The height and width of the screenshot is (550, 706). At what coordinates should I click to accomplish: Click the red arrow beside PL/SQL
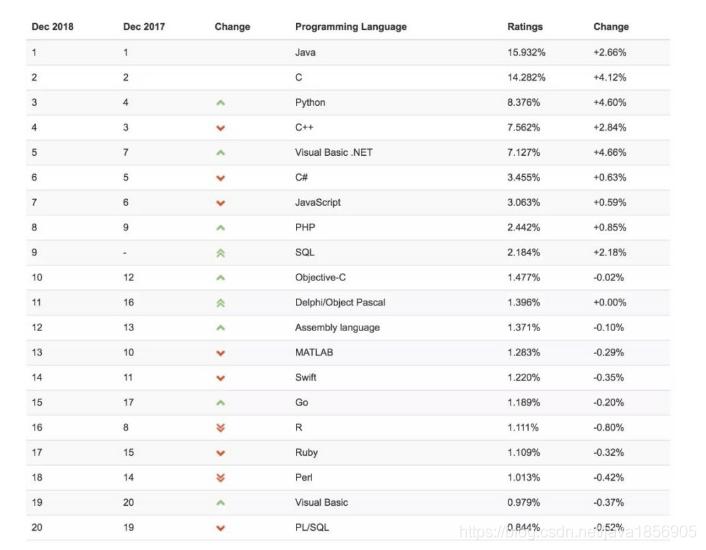pos(220,528)
